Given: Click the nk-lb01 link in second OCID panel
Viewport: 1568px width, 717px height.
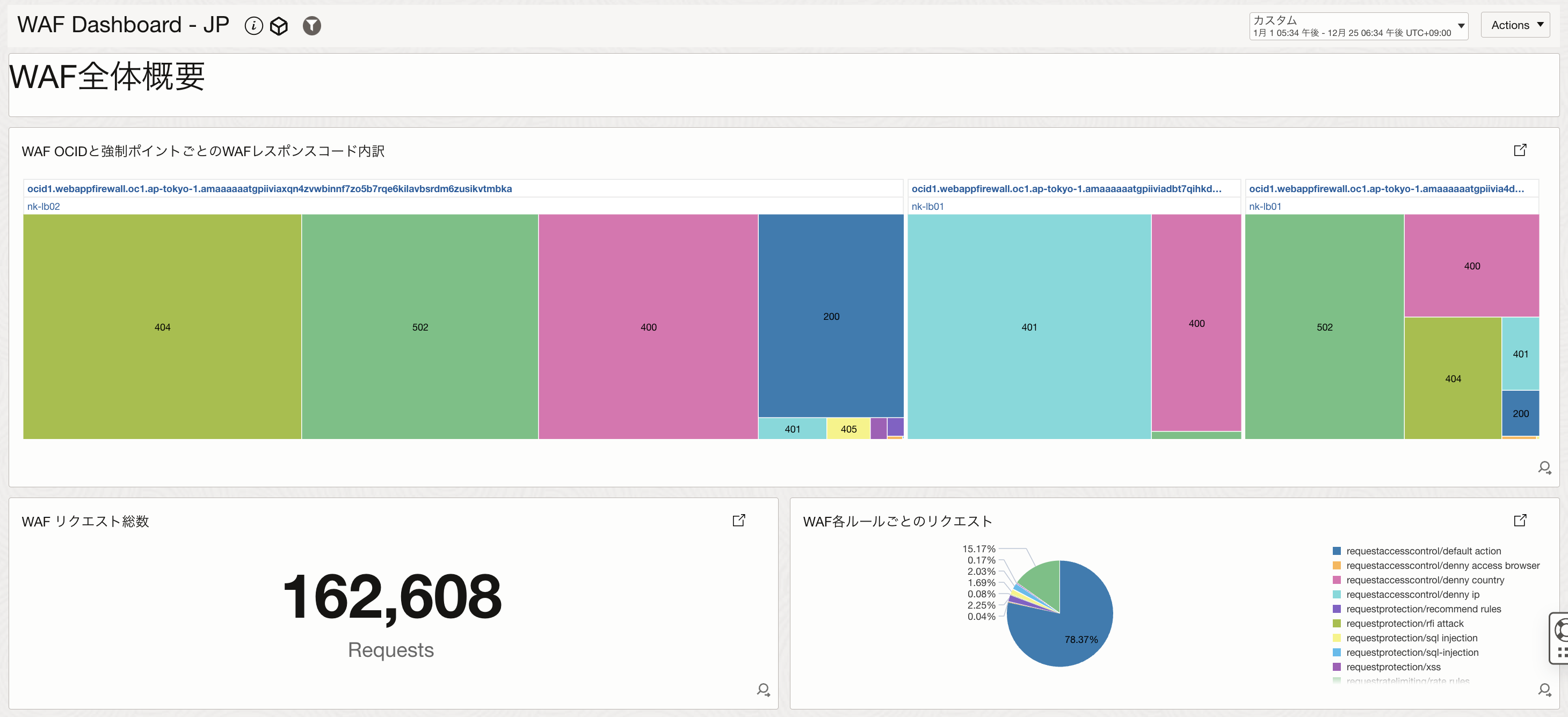Looking at the screenshot, I should tap(927, 206).
